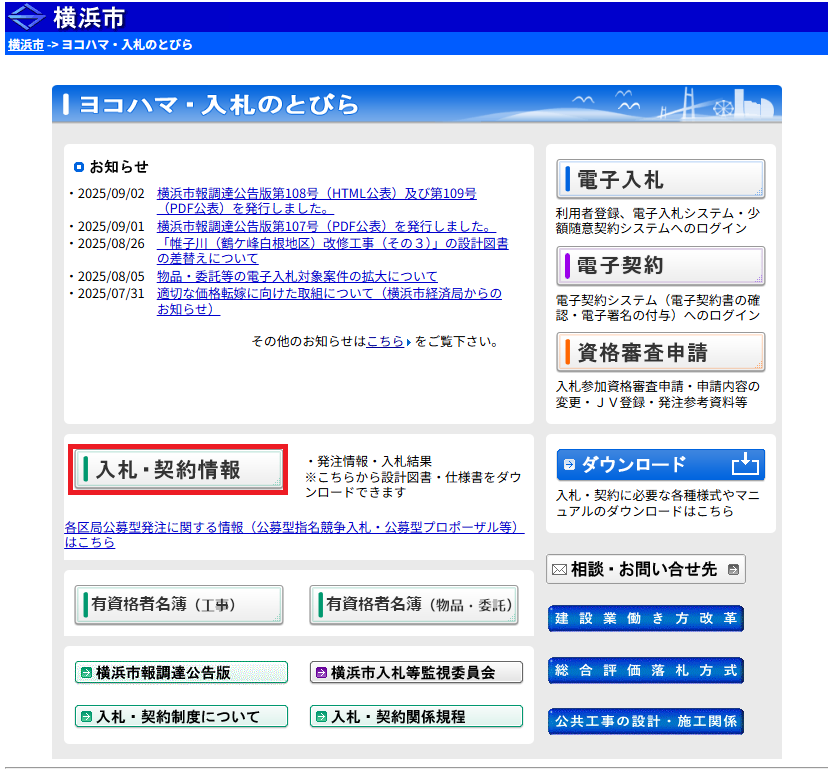Screen dimensions: 828x775
Task: Open 有資格者名簿（物品・委託） button
Action: coord(413,604)
